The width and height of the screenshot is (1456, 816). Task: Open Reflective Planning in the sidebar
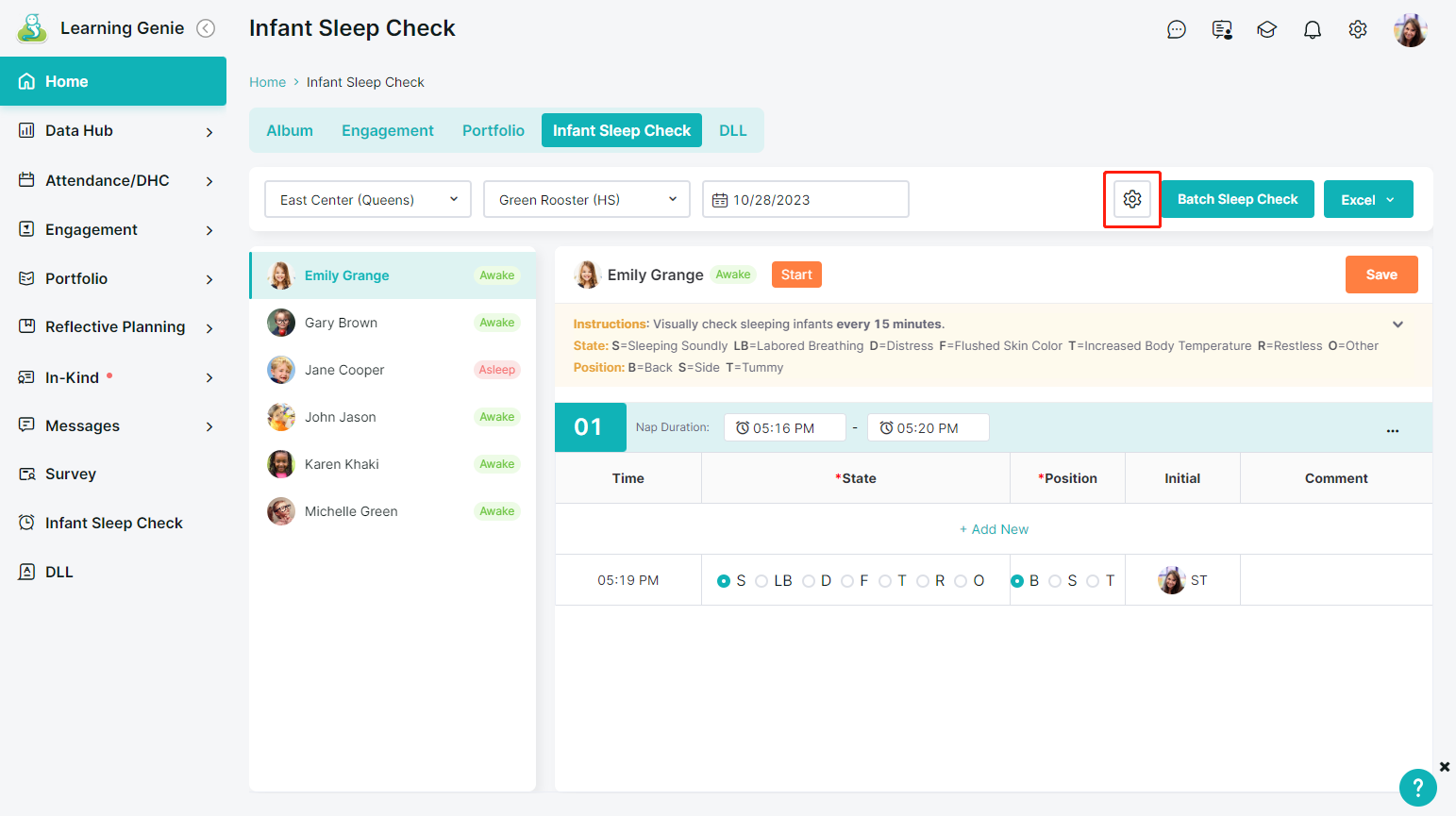coord(115,327)
